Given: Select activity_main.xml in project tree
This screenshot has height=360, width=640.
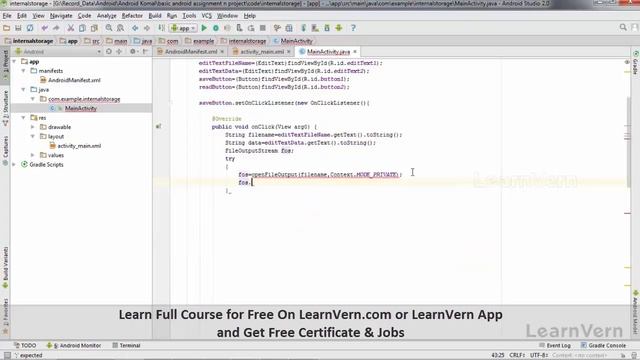Looking at the screenshot, I should click(x=79, y=146).
